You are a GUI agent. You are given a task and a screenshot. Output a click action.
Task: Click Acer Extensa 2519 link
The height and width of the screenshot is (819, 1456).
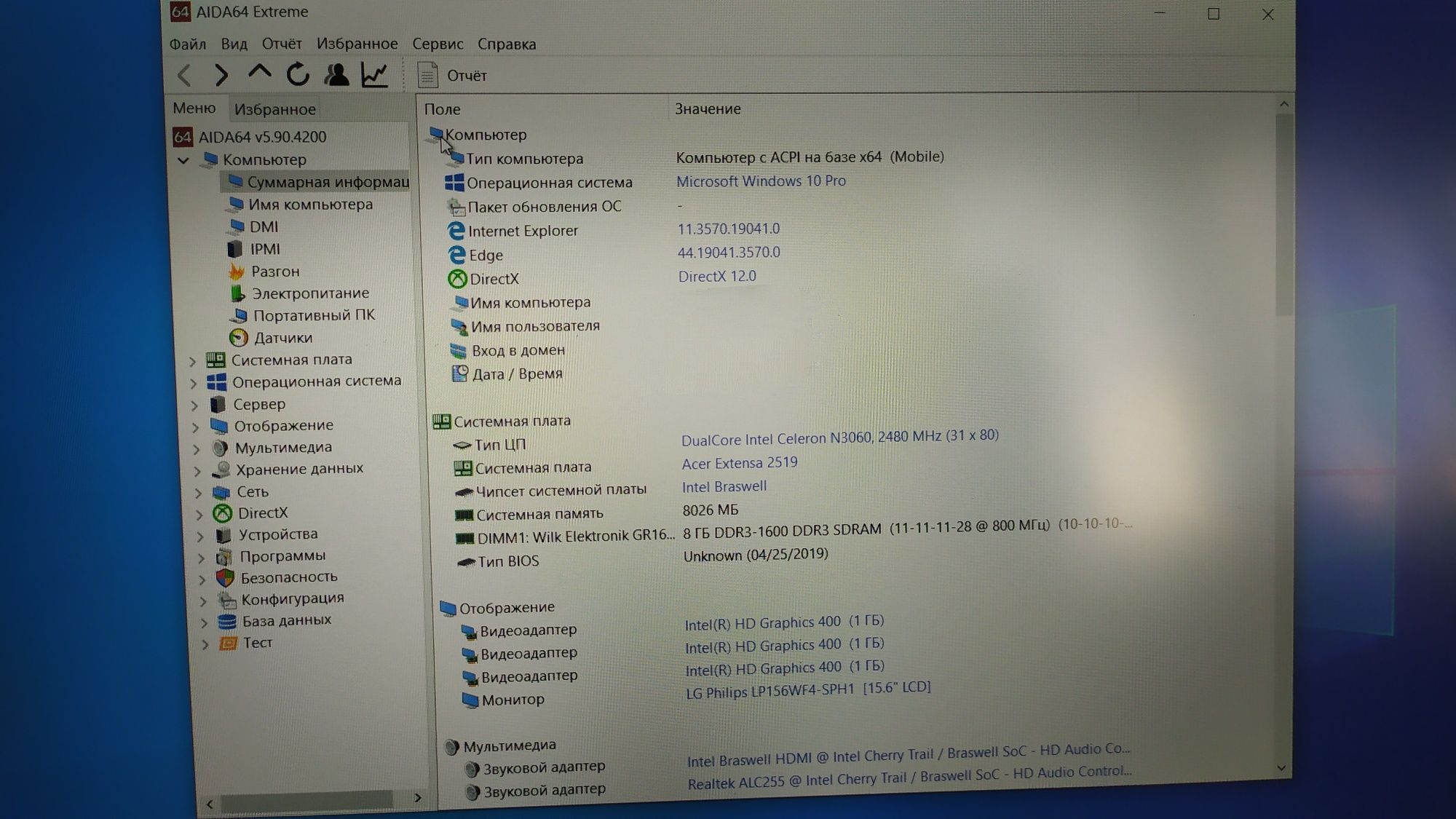click(740, 463)
